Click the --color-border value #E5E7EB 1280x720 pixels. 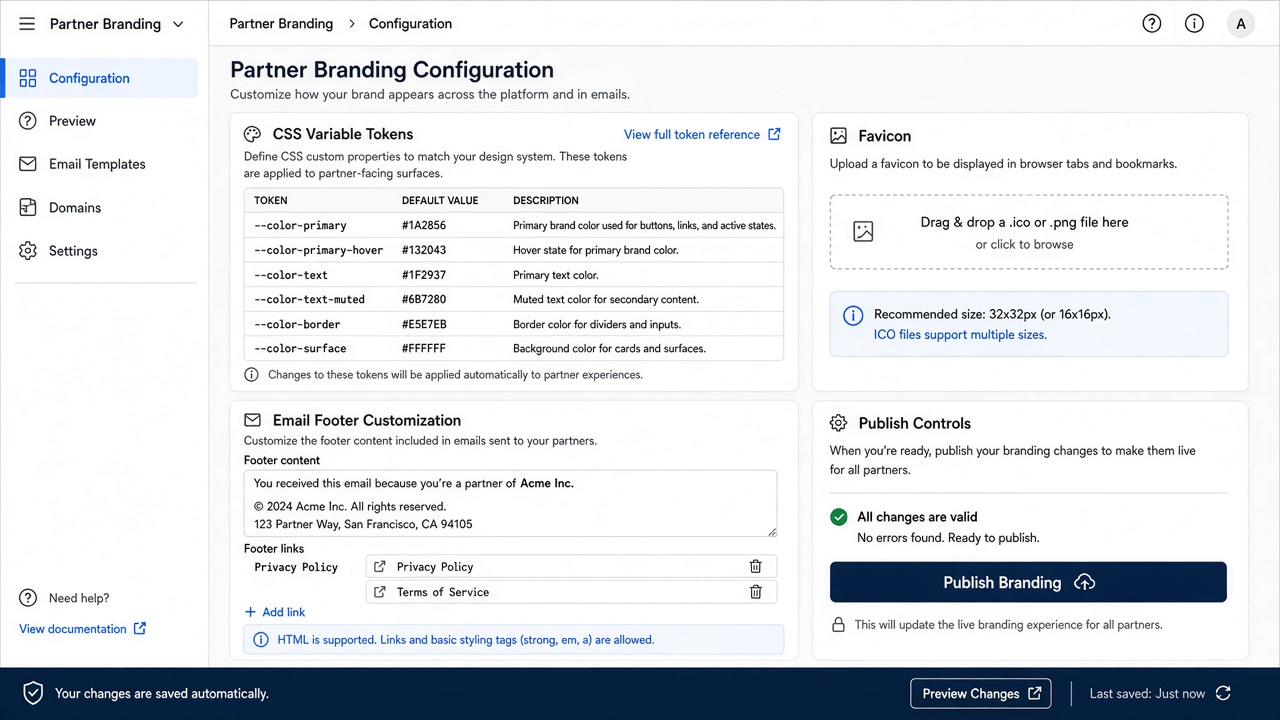[424, 324]
